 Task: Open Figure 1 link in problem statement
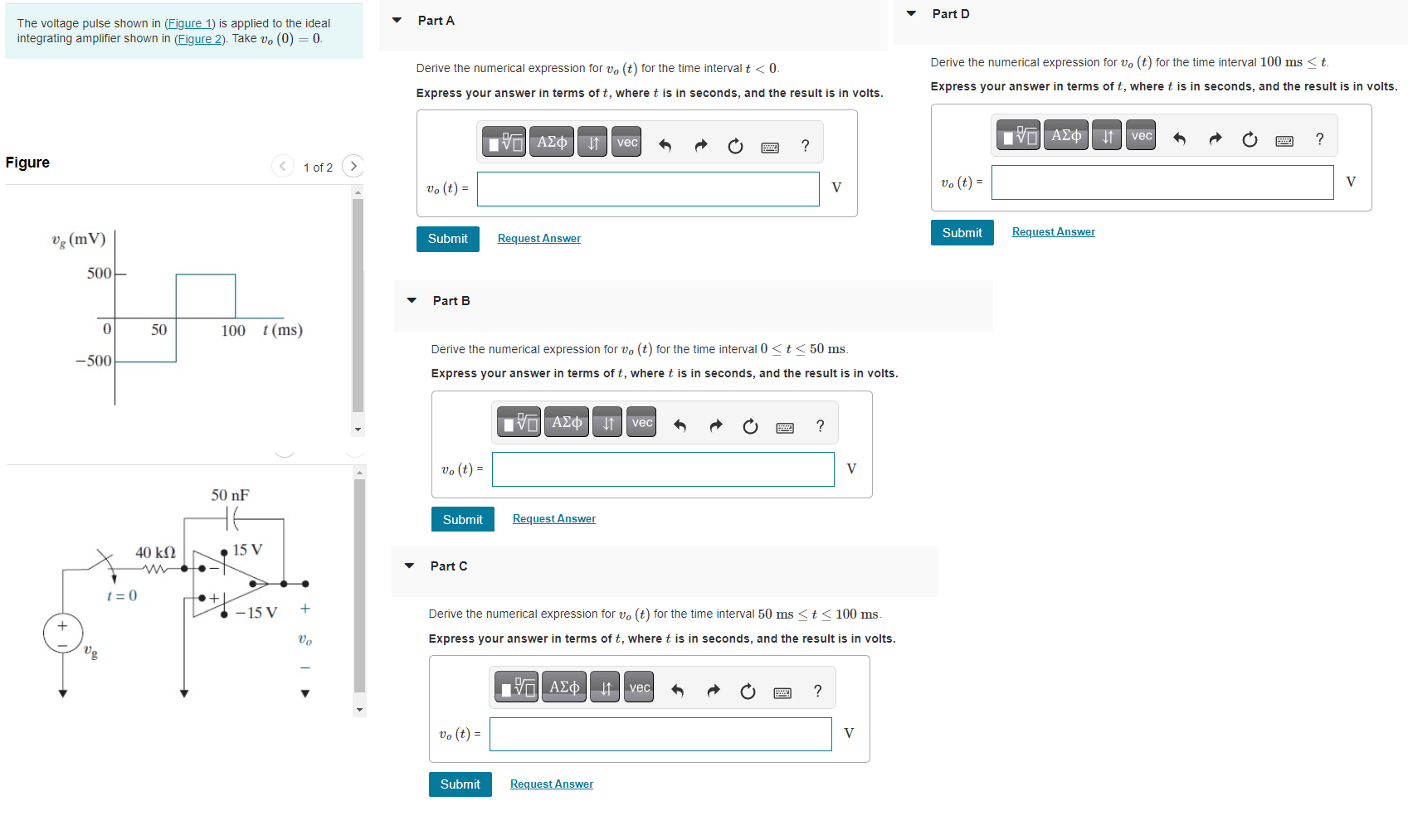(x=189, y=22)
